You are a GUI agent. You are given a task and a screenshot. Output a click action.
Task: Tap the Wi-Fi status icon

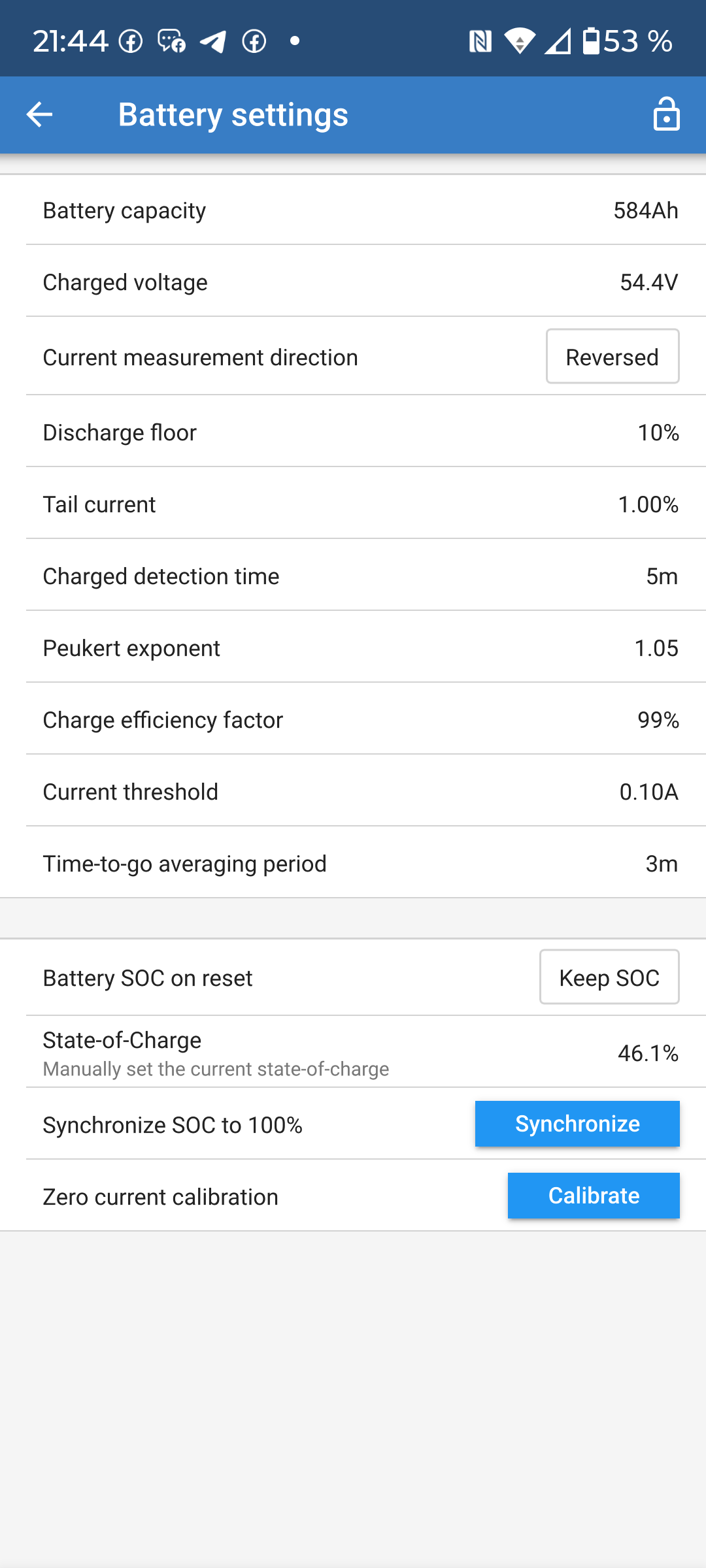[520, 42]
